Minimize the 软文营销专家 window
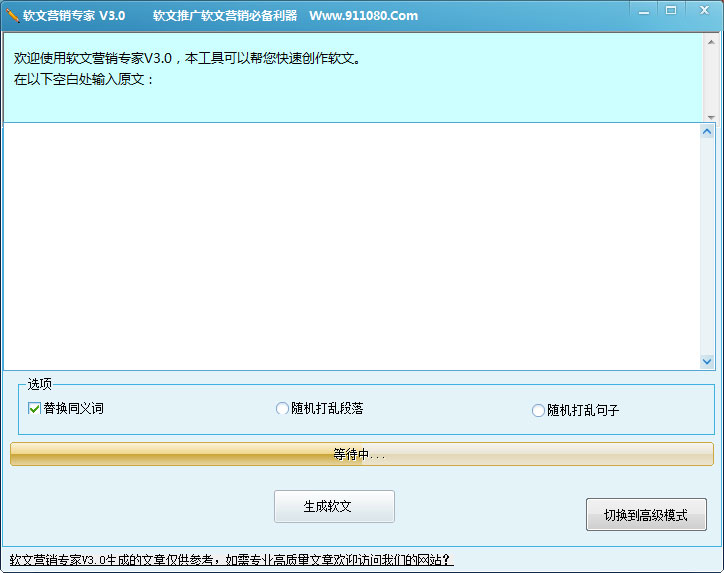The image size is (724, 573). [x=643, y=10]
